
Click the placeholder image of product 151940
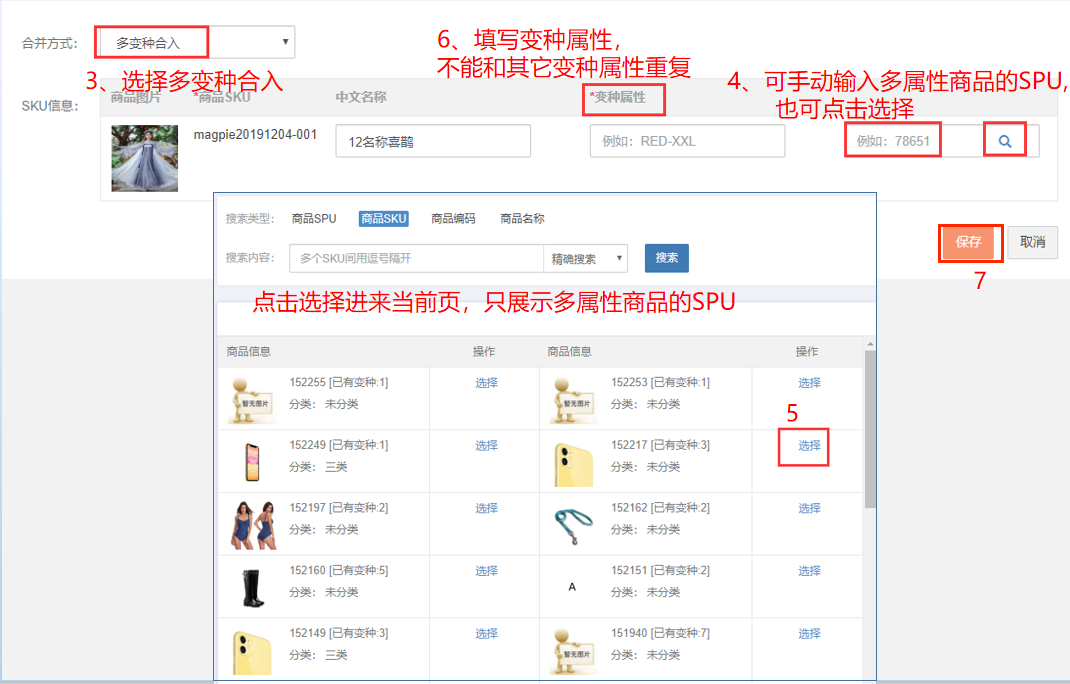pyautogui.click(x=575, y=651)
